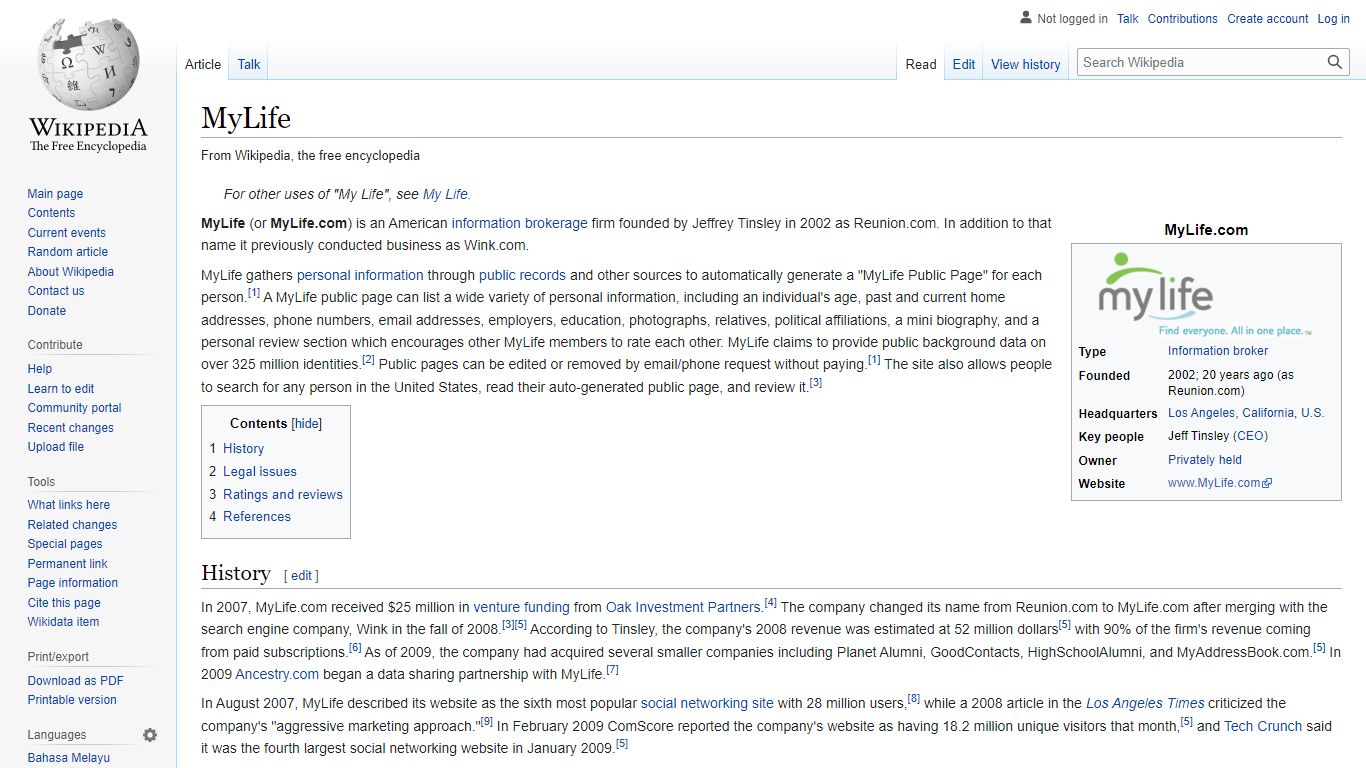Open the My Life disambiguation link
This screenshot has height=768, width=1366.
coord(445,194)
